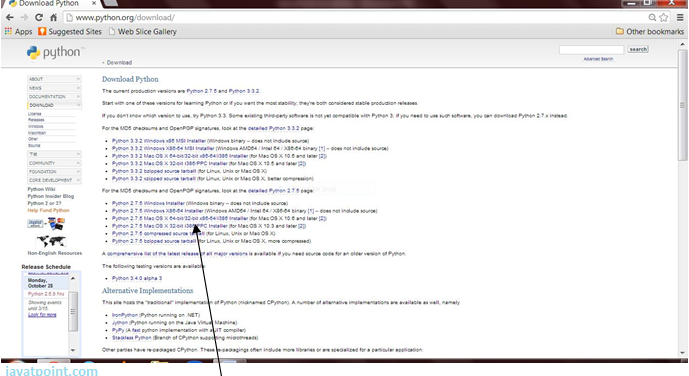This screenshot has width=689, height=376.
Task: Open the Suggested Sites bookmark
Action: click(70, 32)
